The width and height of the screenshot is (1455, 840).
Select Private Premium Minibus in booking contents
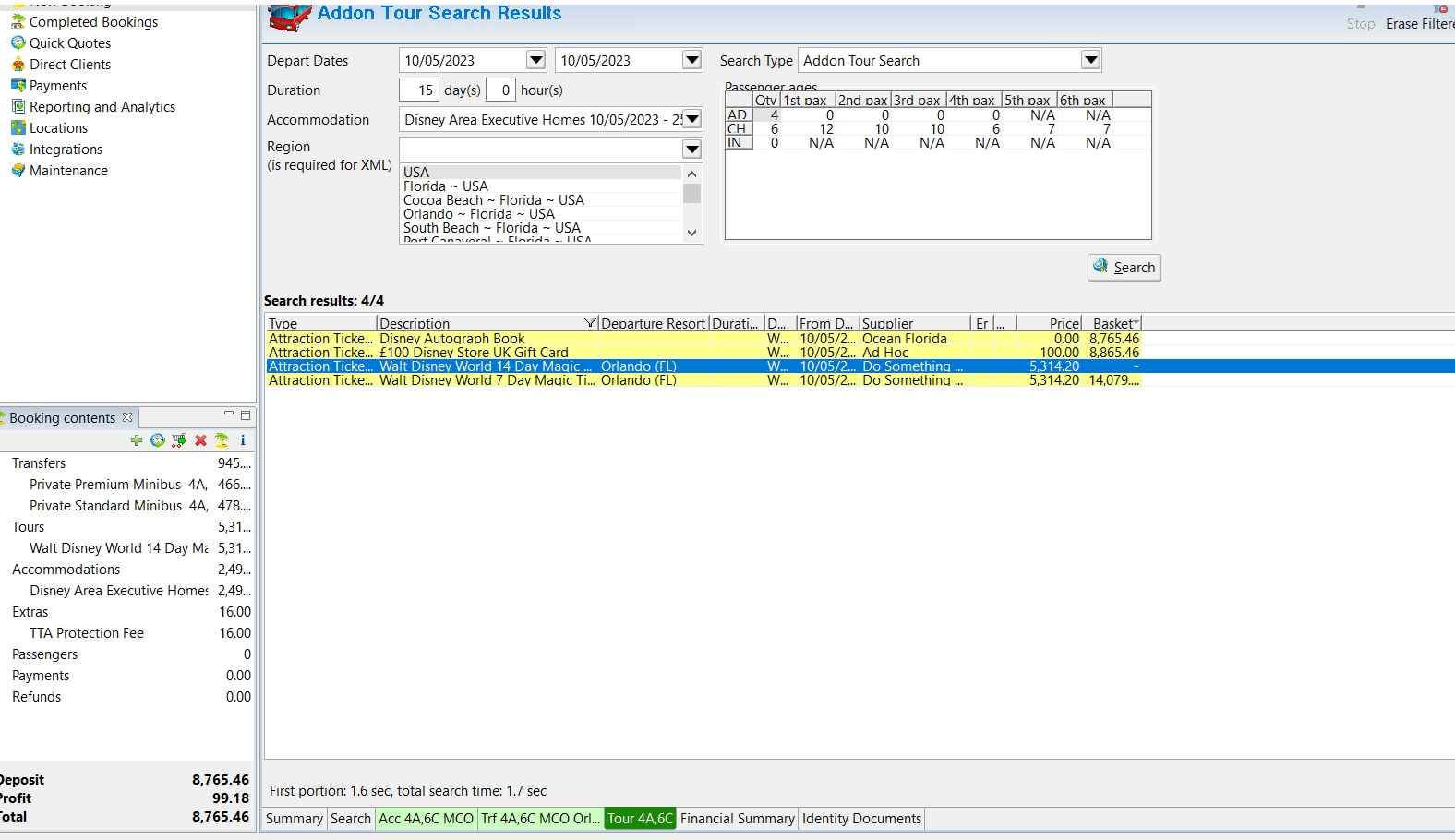pos(126,484)
